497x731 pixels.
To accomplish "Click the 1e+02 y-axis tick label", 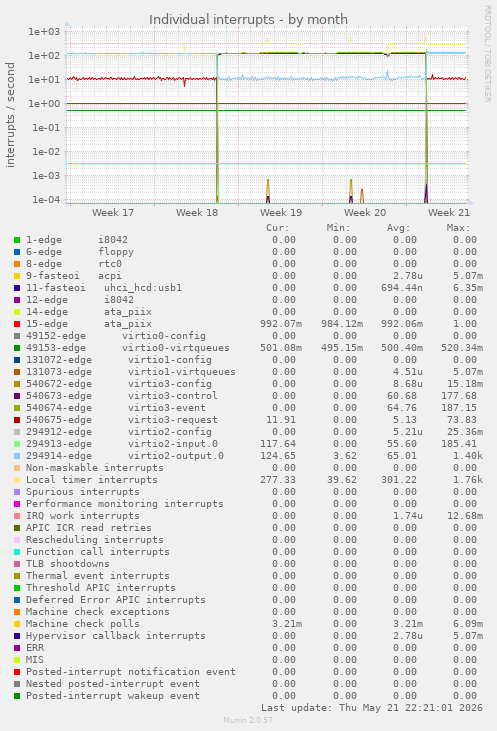I will pos(44,55).
